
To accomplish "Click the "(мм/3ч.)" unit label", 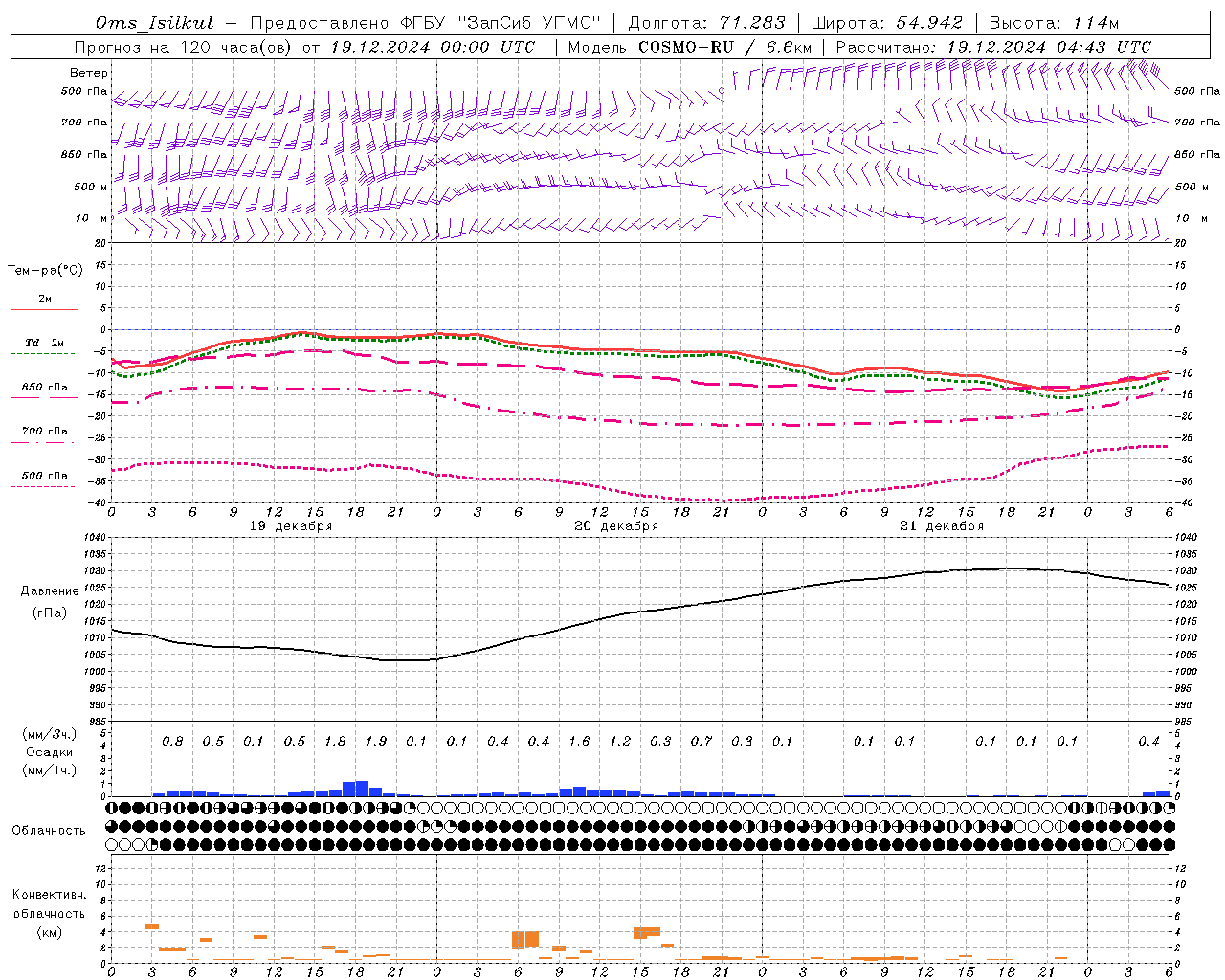I will [x=49, y=734].
